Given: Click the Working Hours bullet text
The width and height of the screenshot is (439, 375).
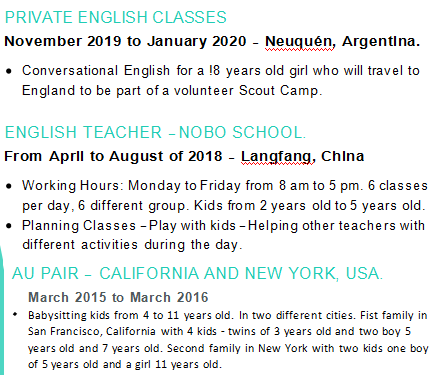Looking at the screenshot, I should tap(225, 195).
